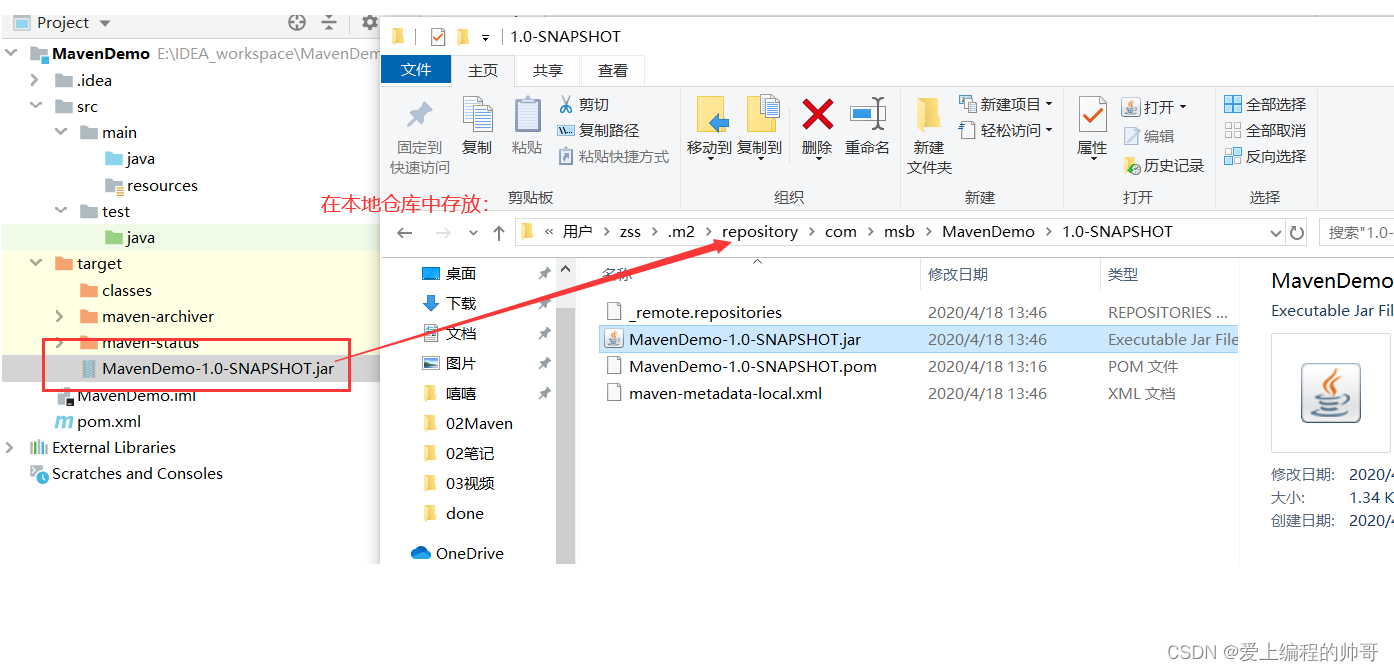This screenshot has width=1394, height=671.
Task: Click the Refresh button beside address bar
Action: pyautogui.click(x=1297, y=233)
